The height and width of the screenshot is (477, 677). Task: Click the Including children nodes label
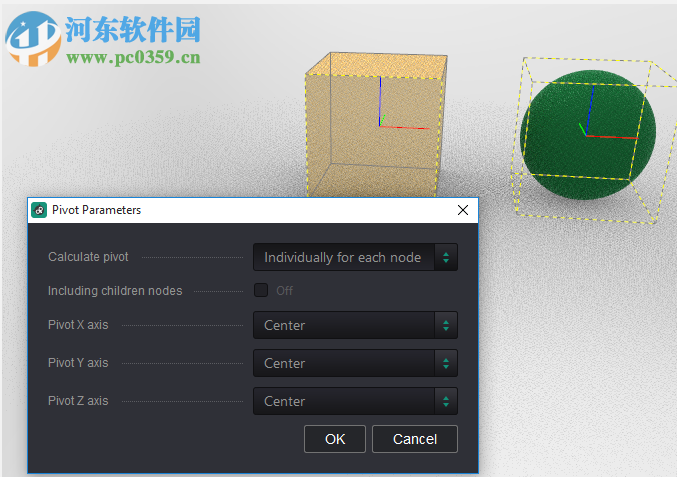(115, 291)
